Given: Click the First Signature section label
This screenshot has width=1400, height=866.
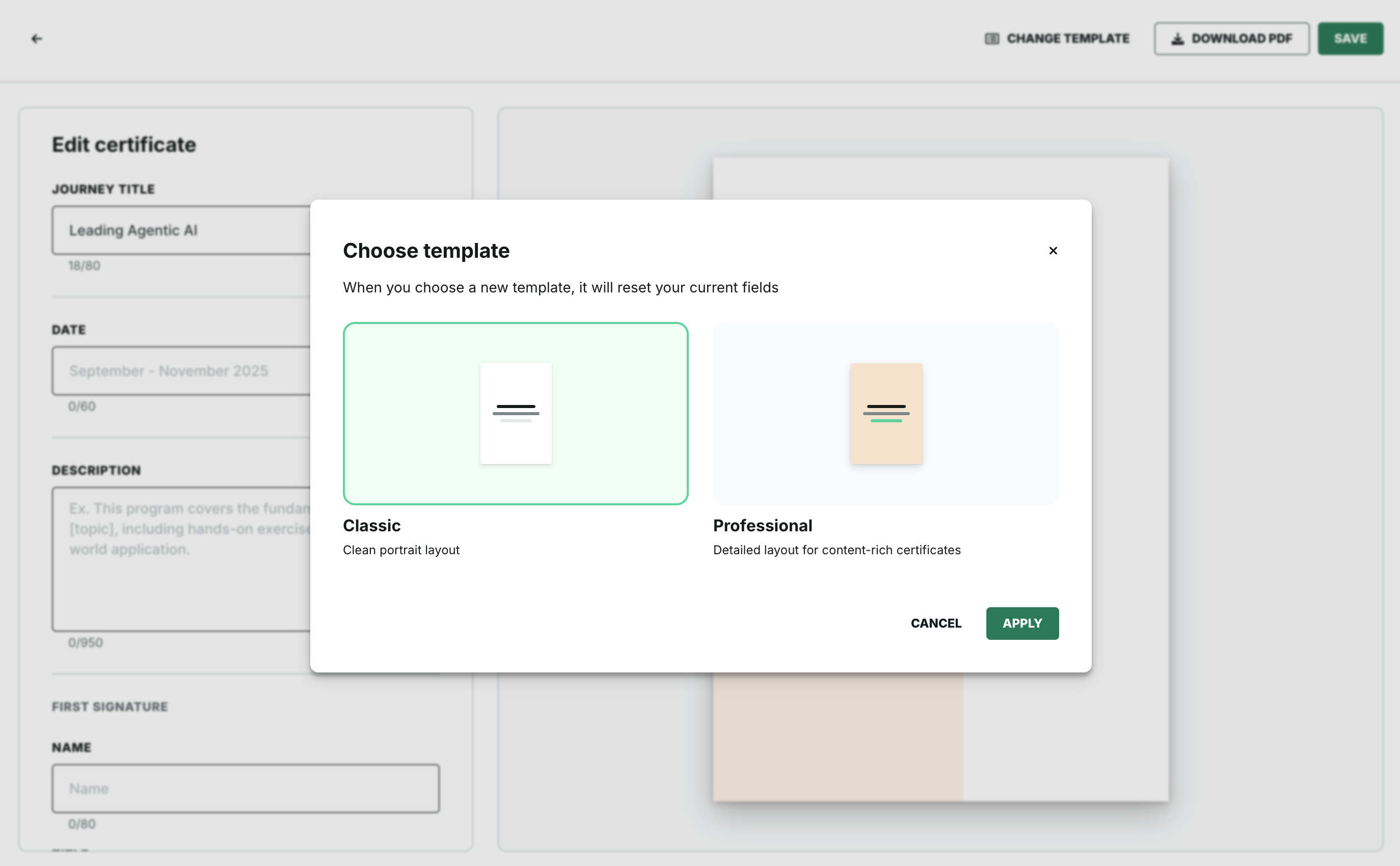Looking at the screenshot, I should click(110, 707).
